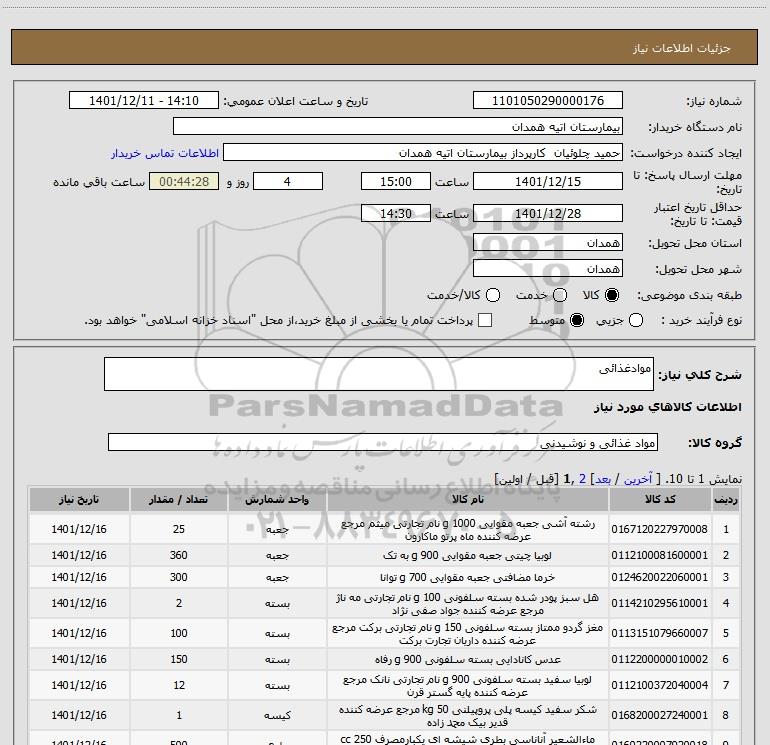
Task: Click واحد شمارش column header
Action: (x=277, y=499)
